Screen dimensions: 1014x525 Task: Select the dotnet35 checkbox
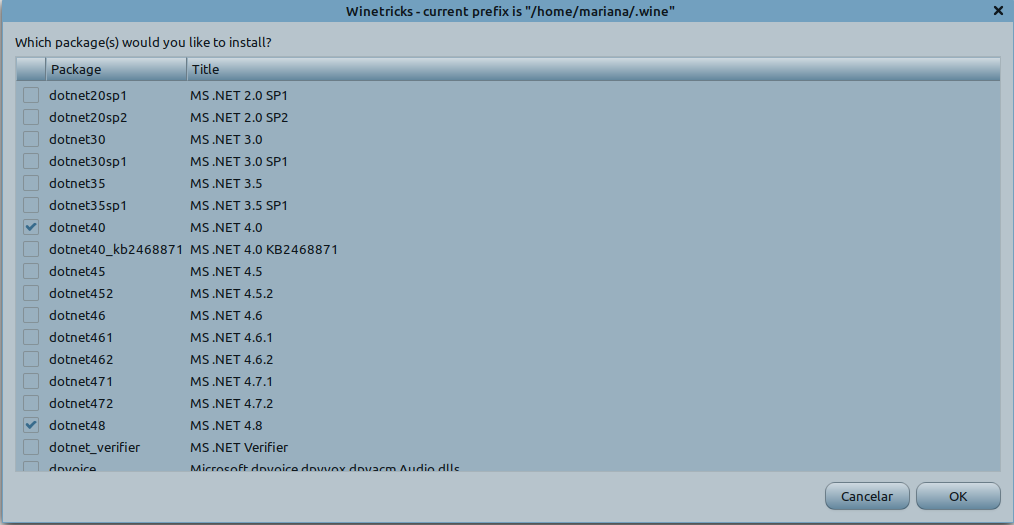(x=31, y=184)
